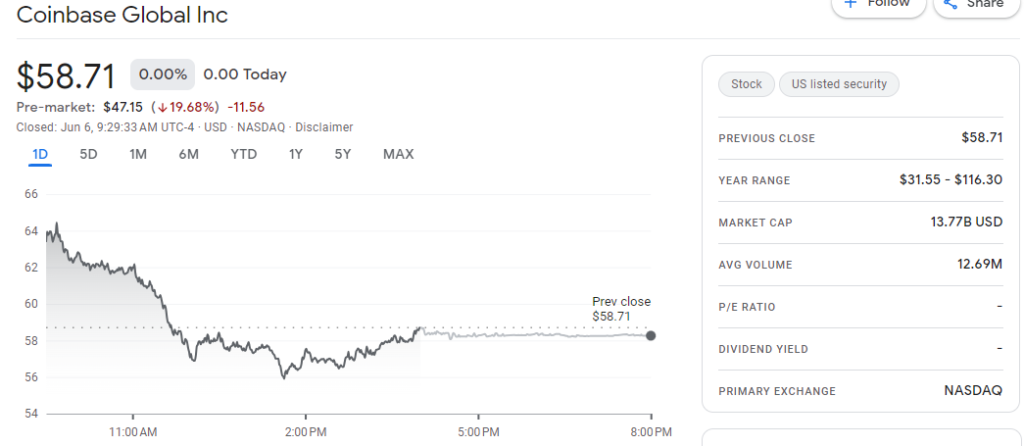The image size is (1024, 446).
Task: Open the Disclaimer link
Action: click(x=324, y=127)
